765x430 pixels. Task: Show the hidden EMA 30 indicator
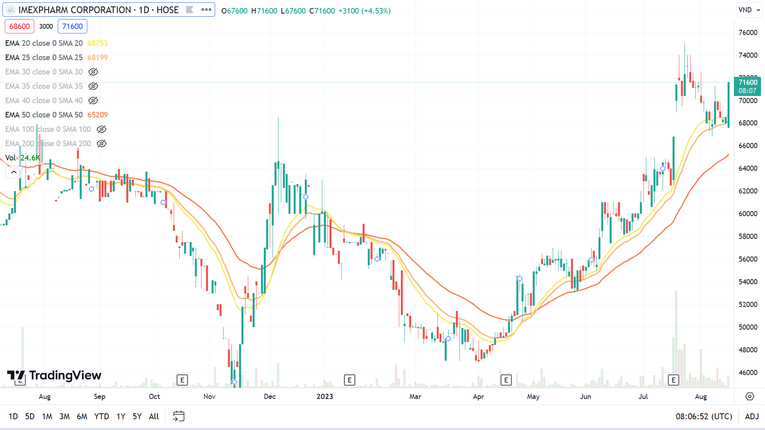coord(93,72)
